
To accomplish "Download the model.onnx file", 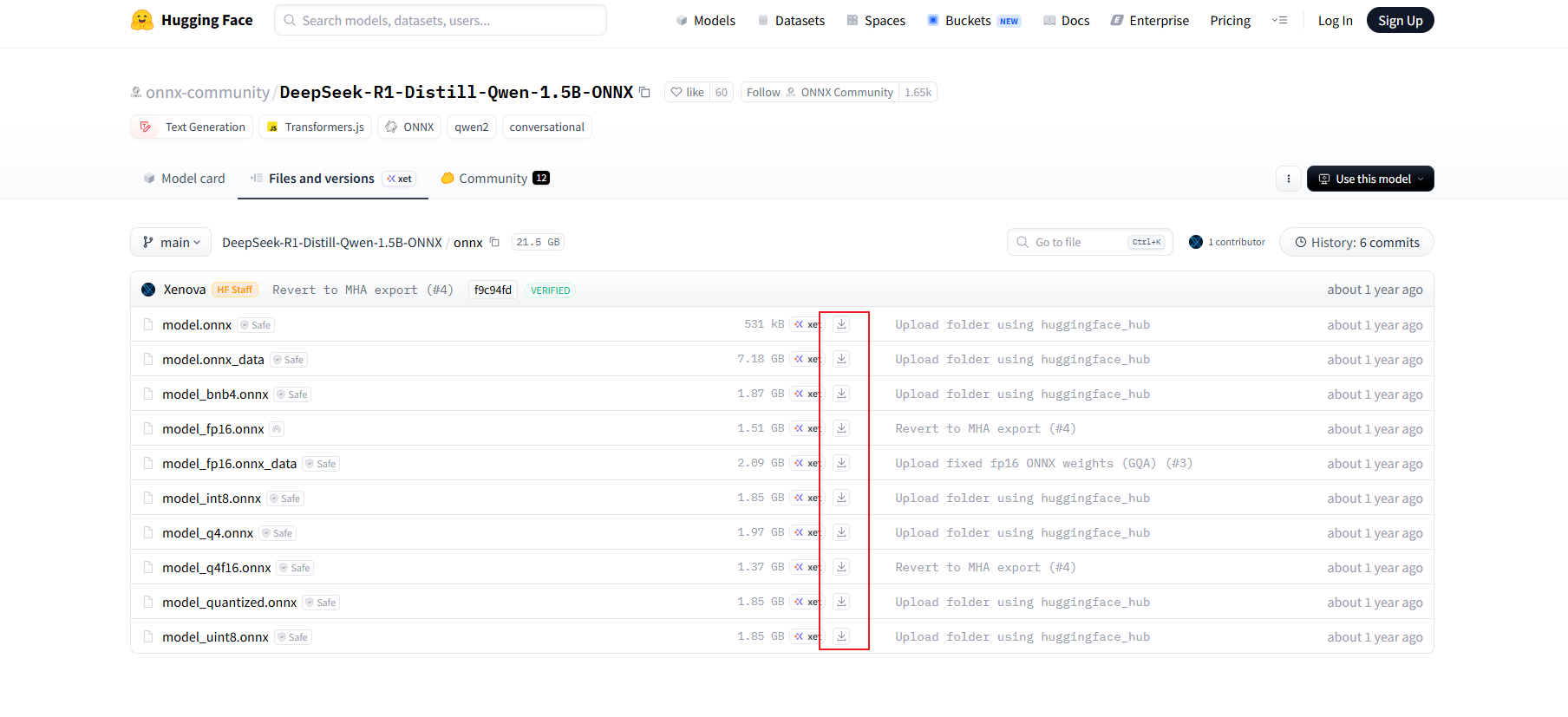I will (x=841, y=324).
